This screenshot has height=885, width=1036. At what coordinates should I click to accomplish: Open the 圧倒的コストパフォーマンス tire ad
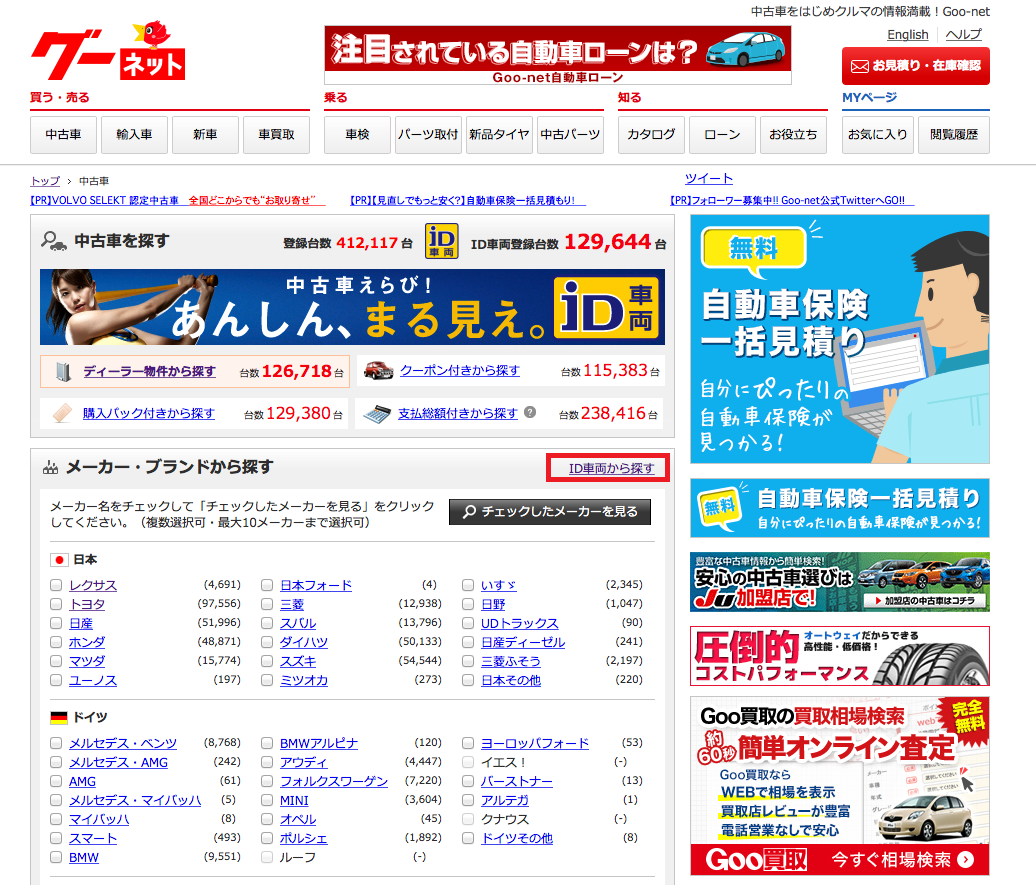pyautogui.click(x=840, y=656)
